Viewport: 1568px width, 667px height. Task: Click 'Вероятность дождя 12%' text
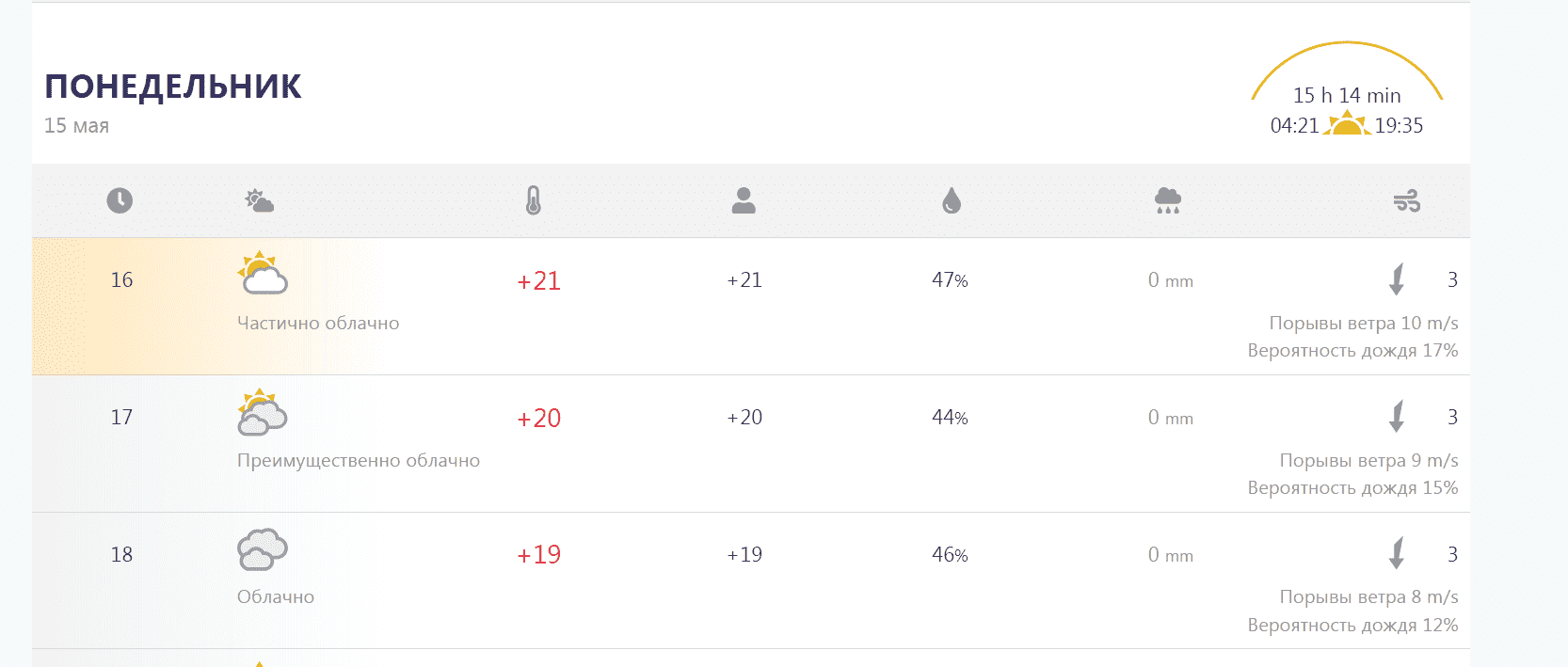1352,625
